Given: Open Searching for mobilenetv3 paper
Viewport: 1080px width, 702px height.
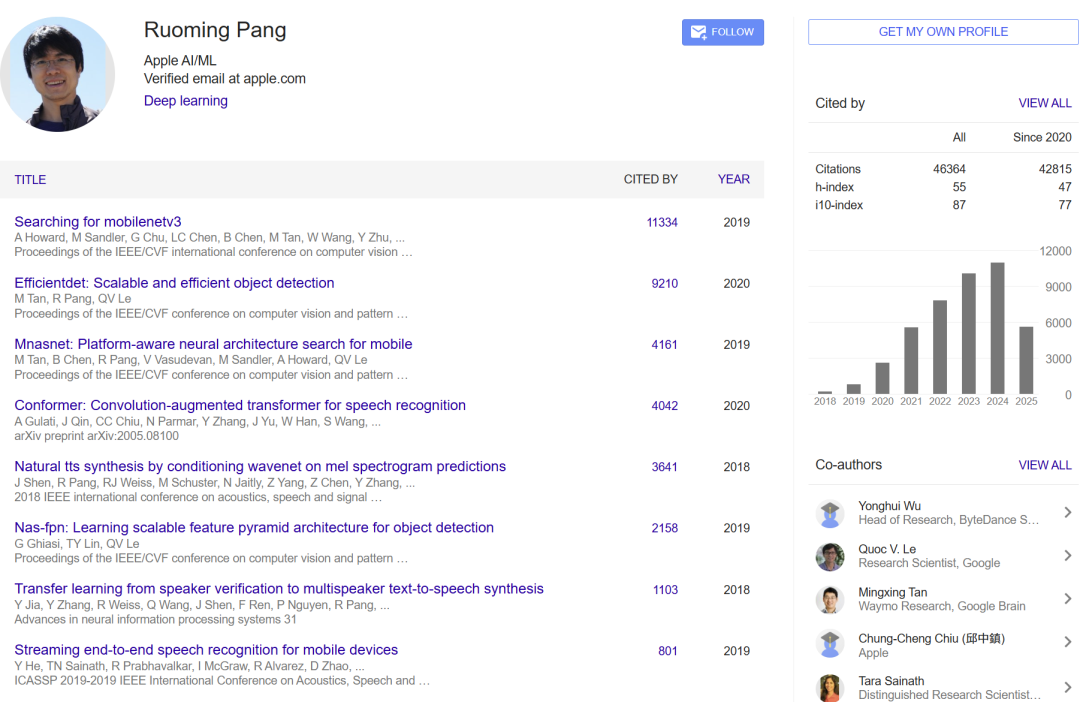Looking at the screenshot, I should click(x=98, y=222).
